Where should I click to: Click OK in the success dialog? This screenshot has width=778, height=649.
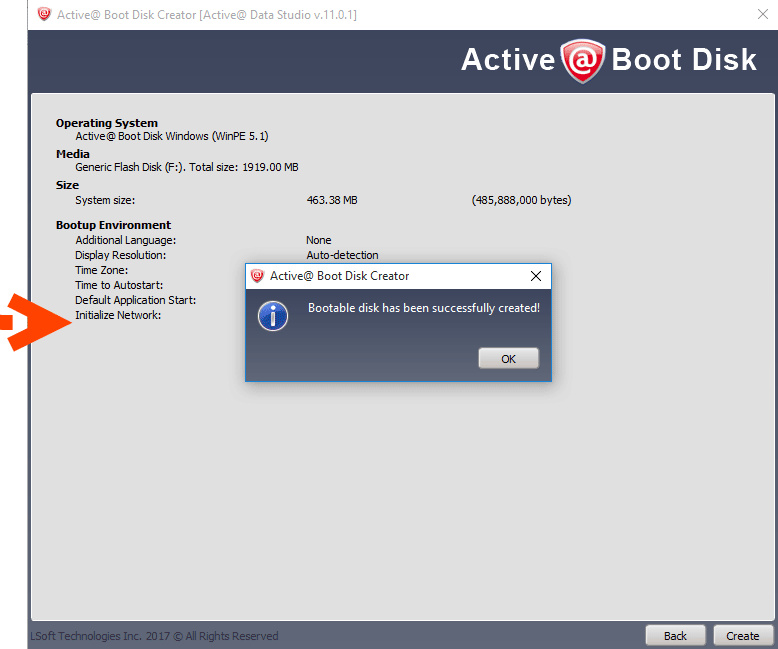(x=508, y=359)
